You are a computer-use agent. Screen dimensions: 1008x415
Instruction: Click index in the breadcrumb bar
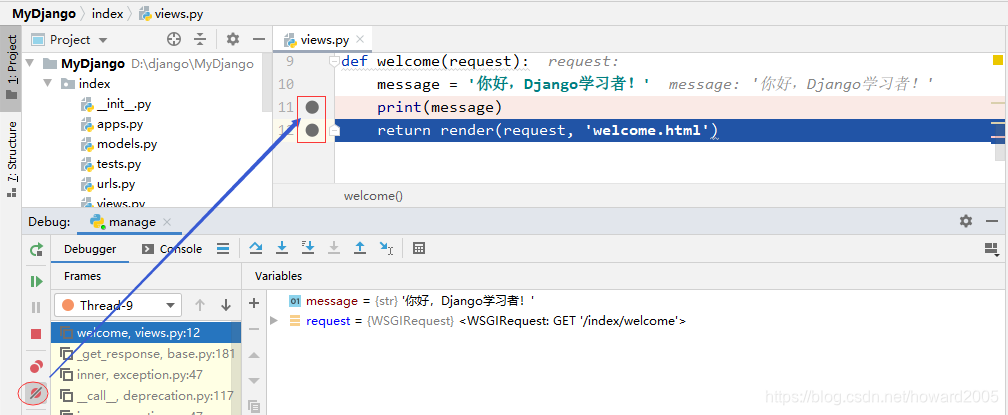tap(108, 13)
